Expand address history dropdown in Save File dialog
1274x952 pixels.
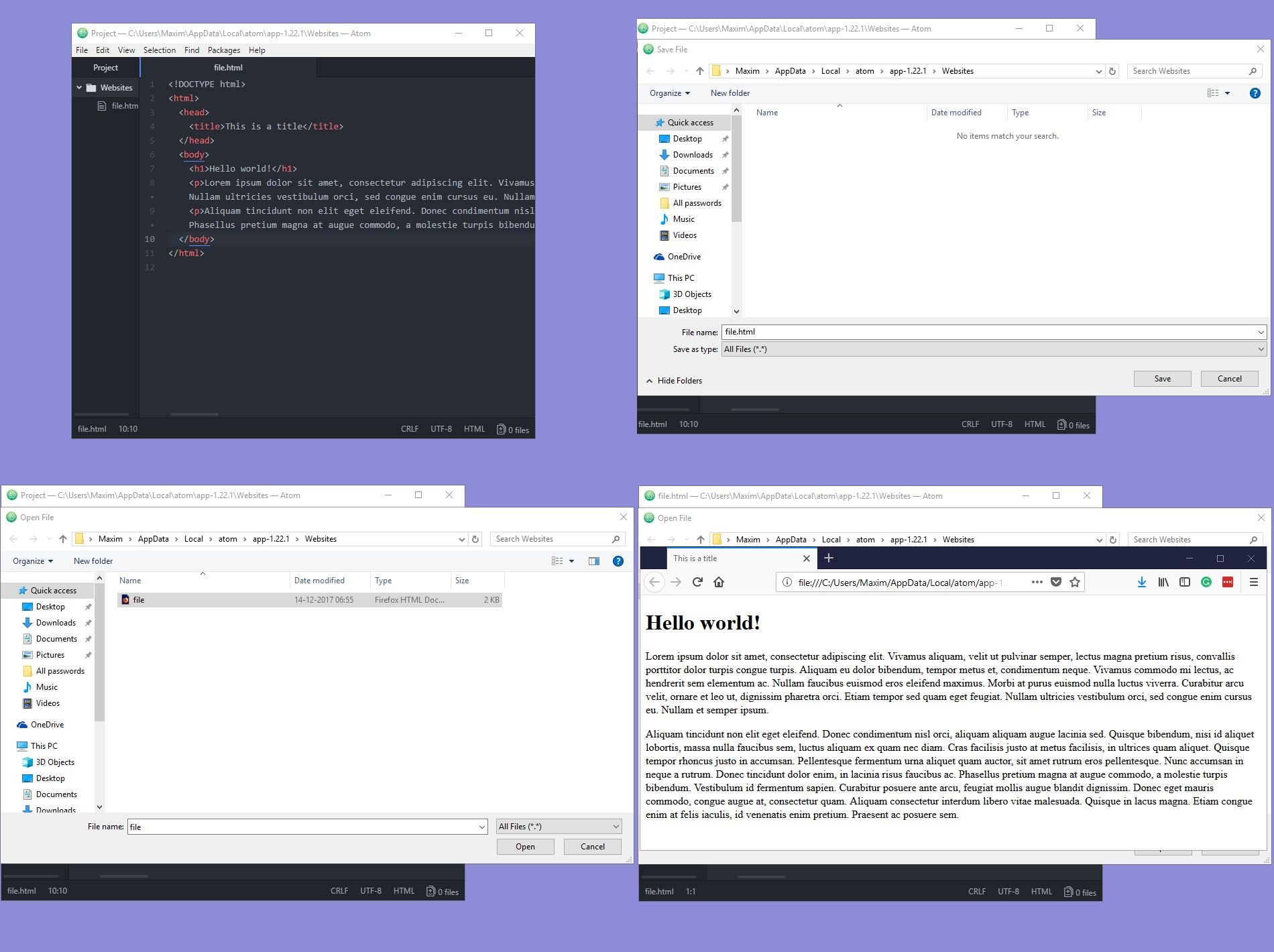tap(1098, 71)
